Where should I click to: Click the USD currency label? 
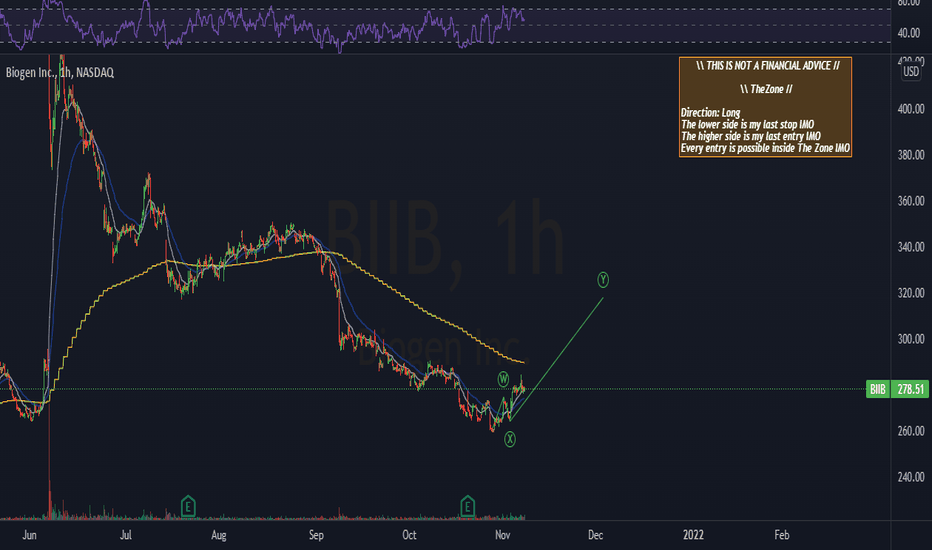click(x=911, y=72)
